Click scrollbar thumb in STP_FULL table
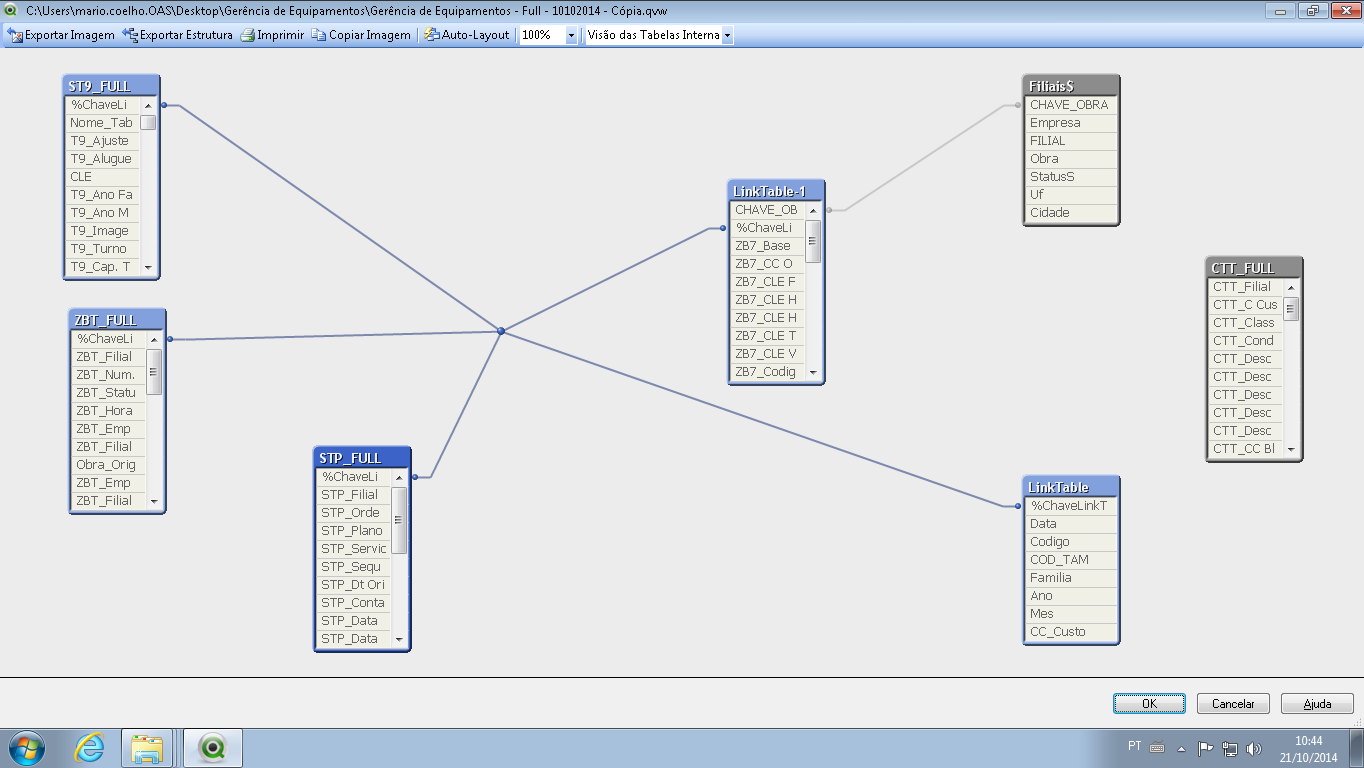 [399, 520]
